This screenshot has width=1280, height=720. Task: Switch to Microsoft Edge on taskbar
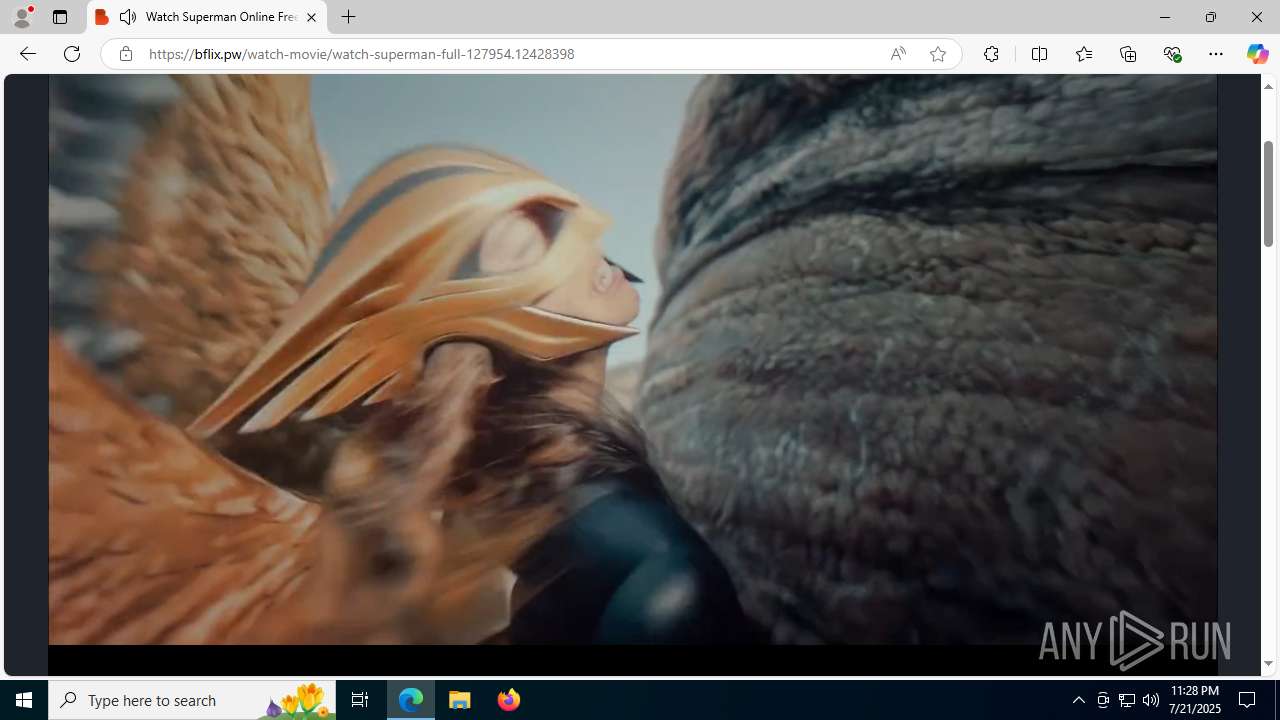411,700
